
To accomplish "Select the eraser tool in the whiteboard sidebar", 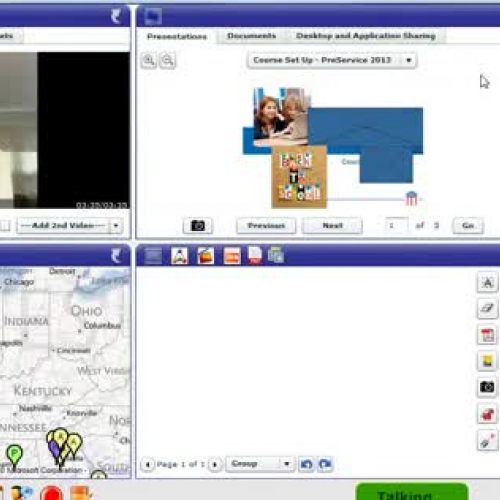I will tap(488, 308).
